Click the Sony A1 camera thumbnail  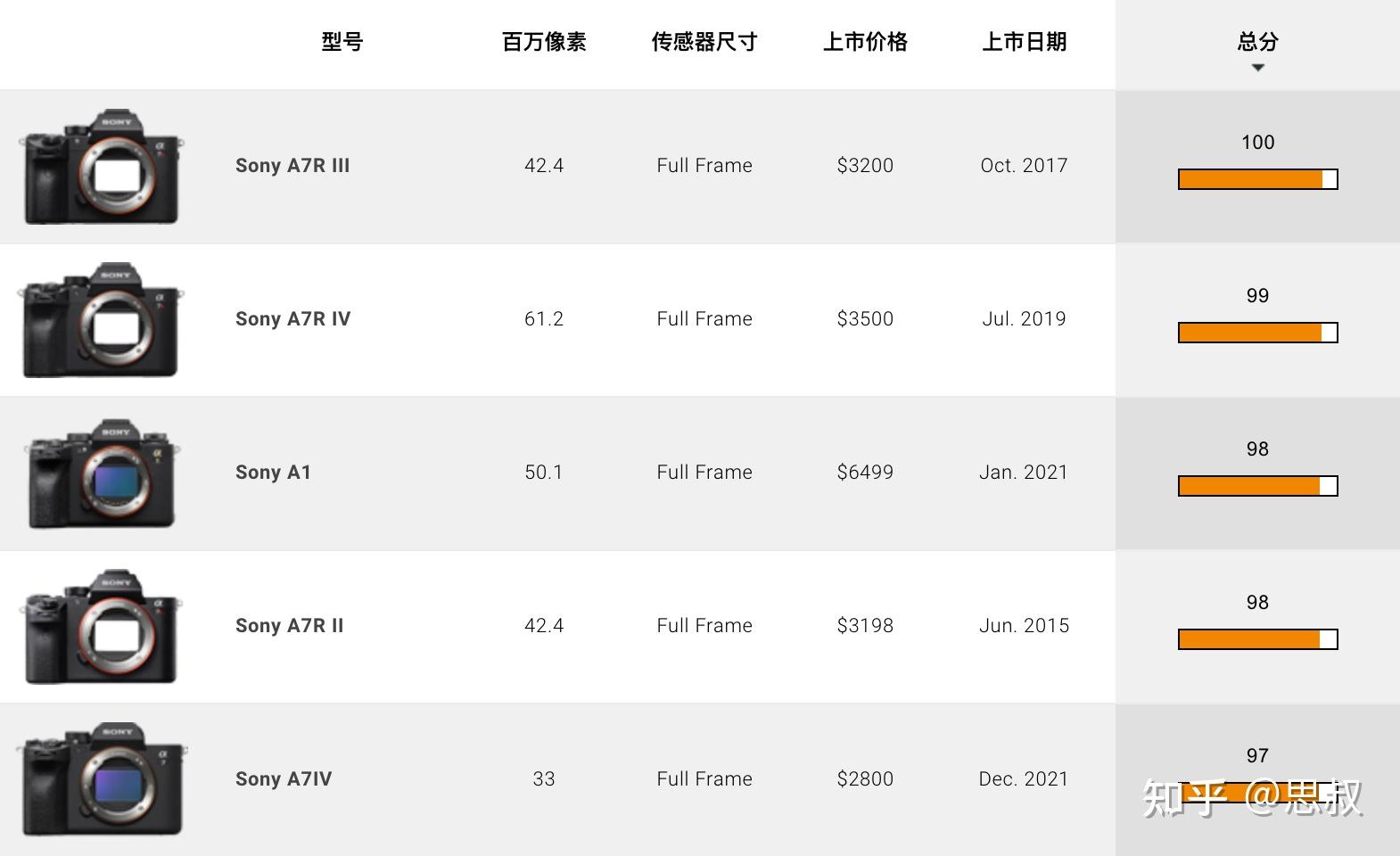click(x=101, y=472)
